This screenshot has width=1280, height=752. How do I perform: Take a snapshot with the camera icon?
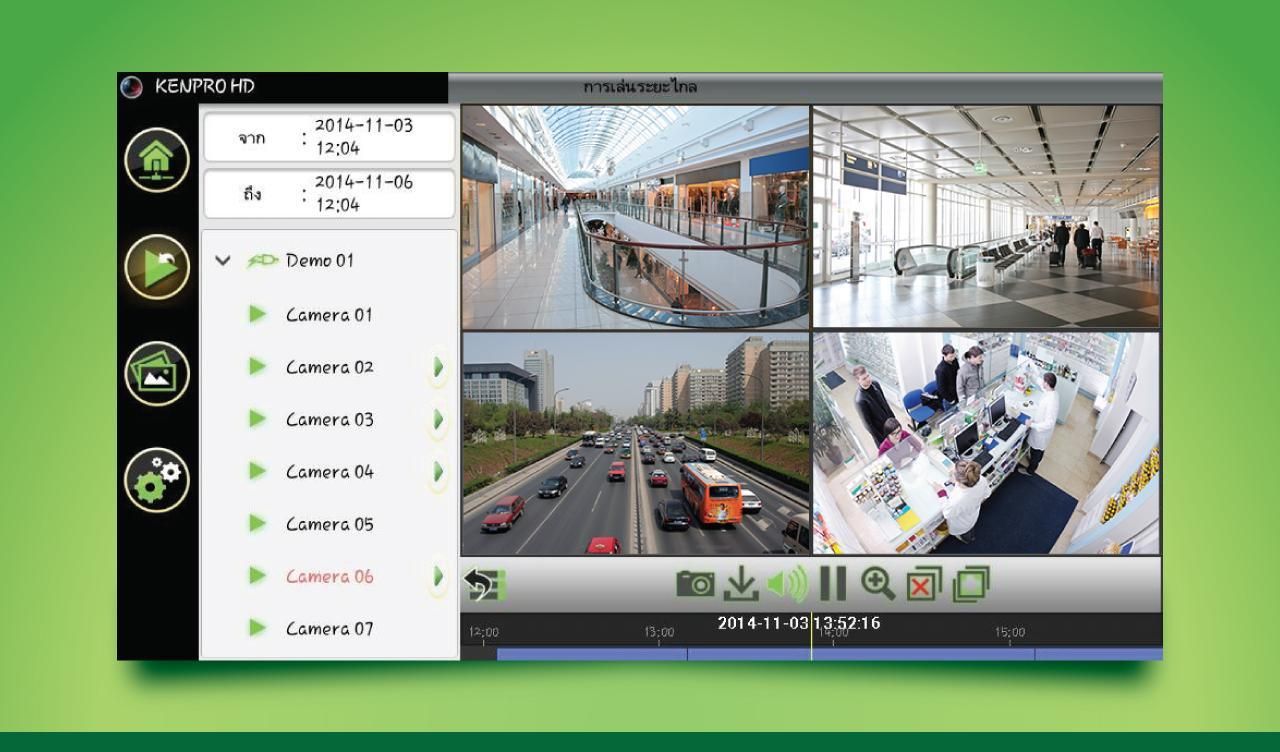point(695,584)
